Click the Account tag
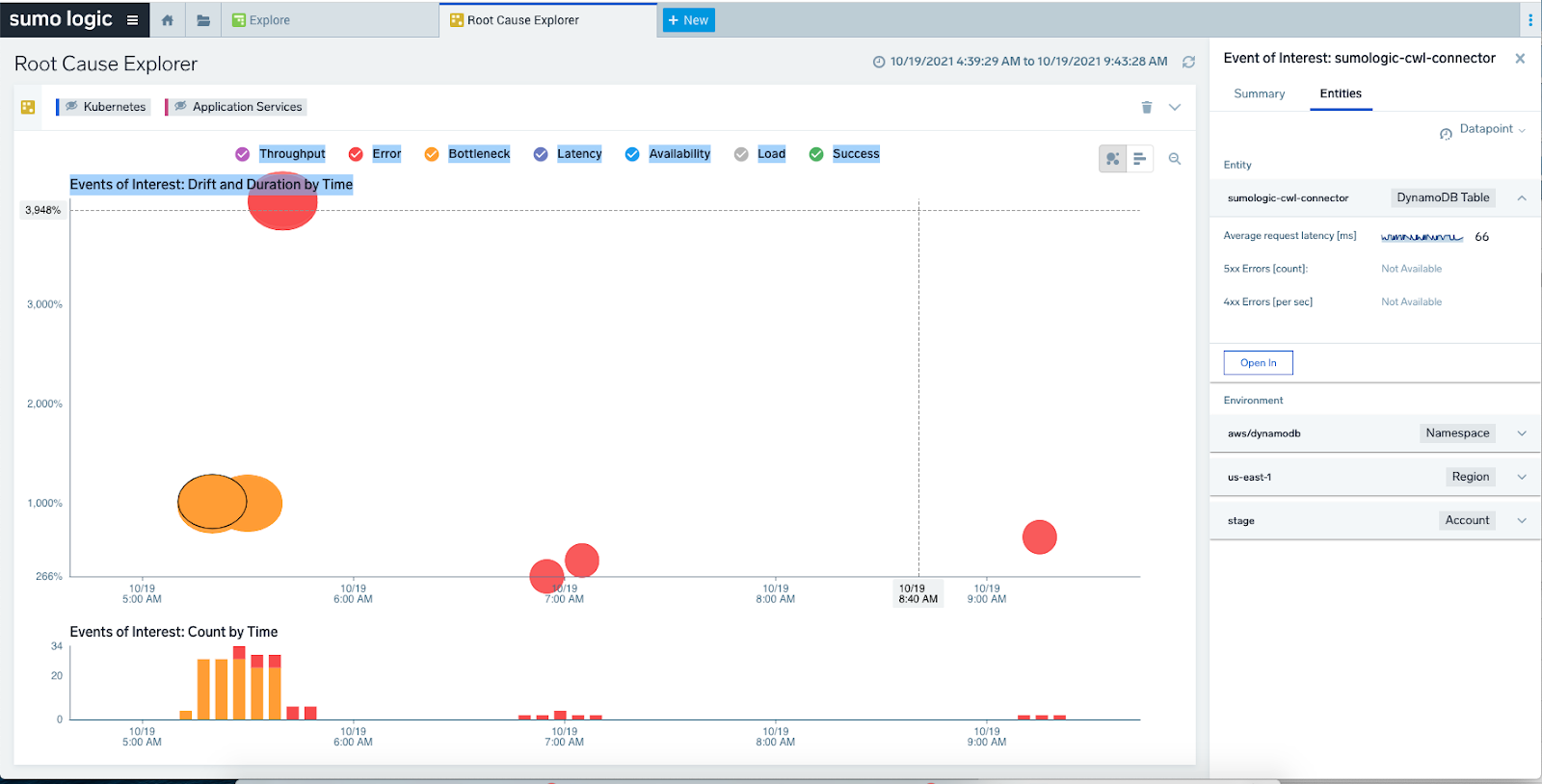Screen dimensions: 1542x784 (x=1467, y=520)
